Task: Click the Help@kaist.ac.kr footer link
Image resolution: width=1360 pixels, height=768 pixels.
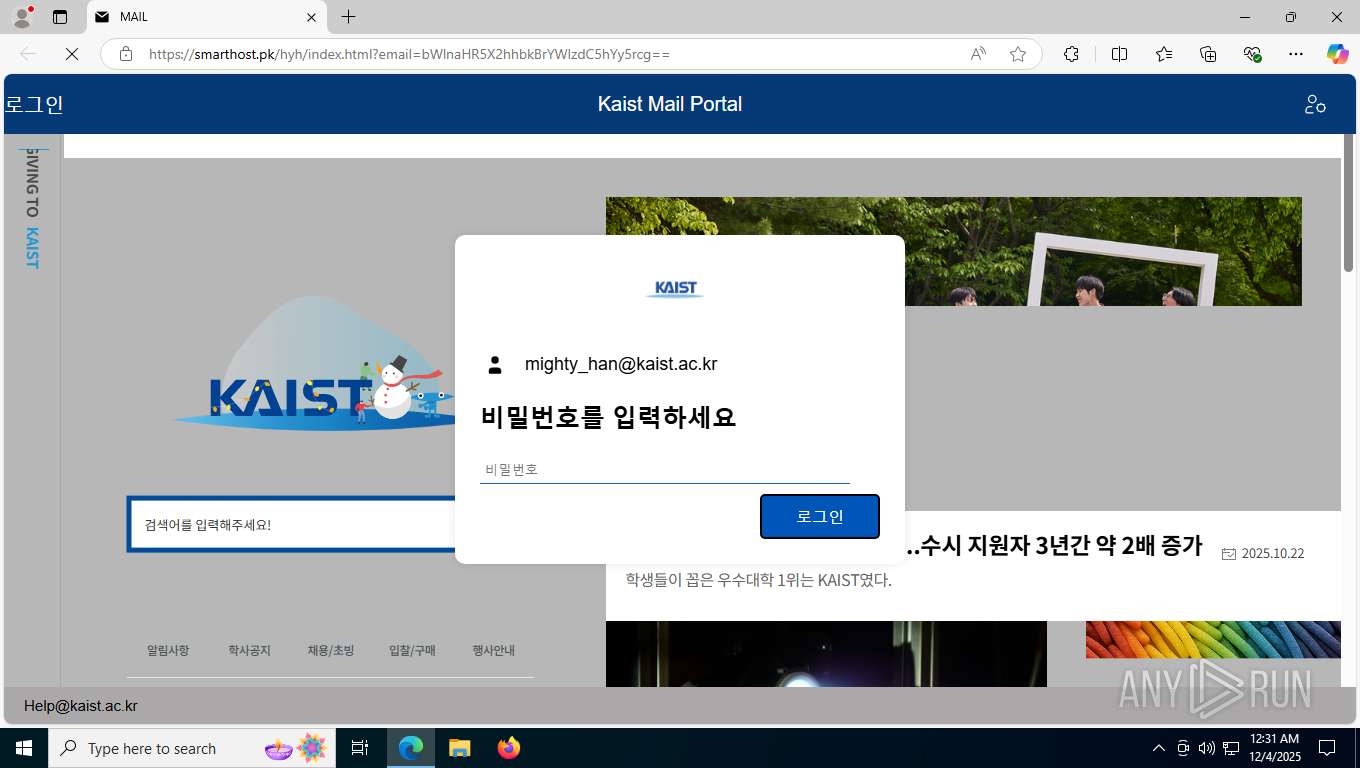Action: tap(81, 706)
